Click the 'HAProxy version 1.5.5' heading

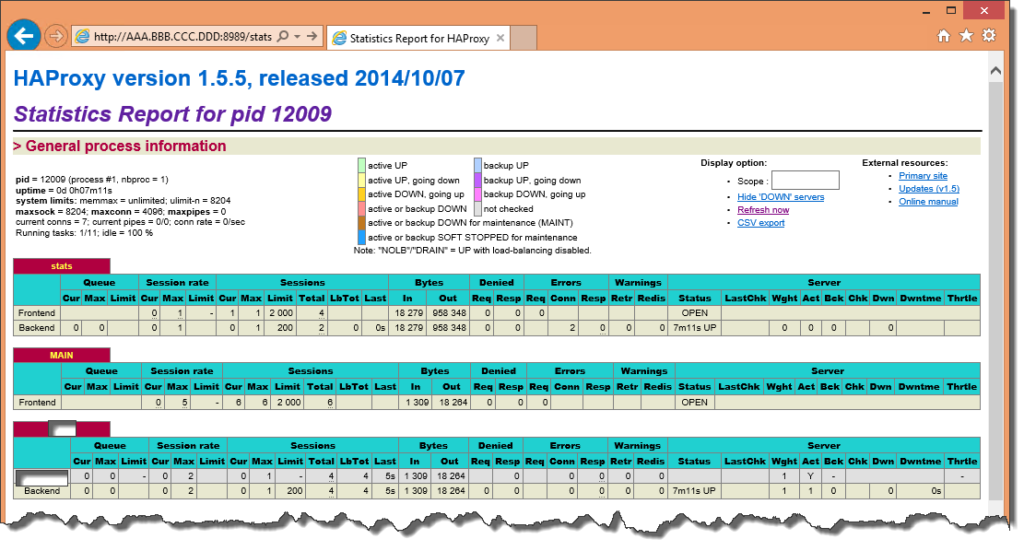(239, 78)
